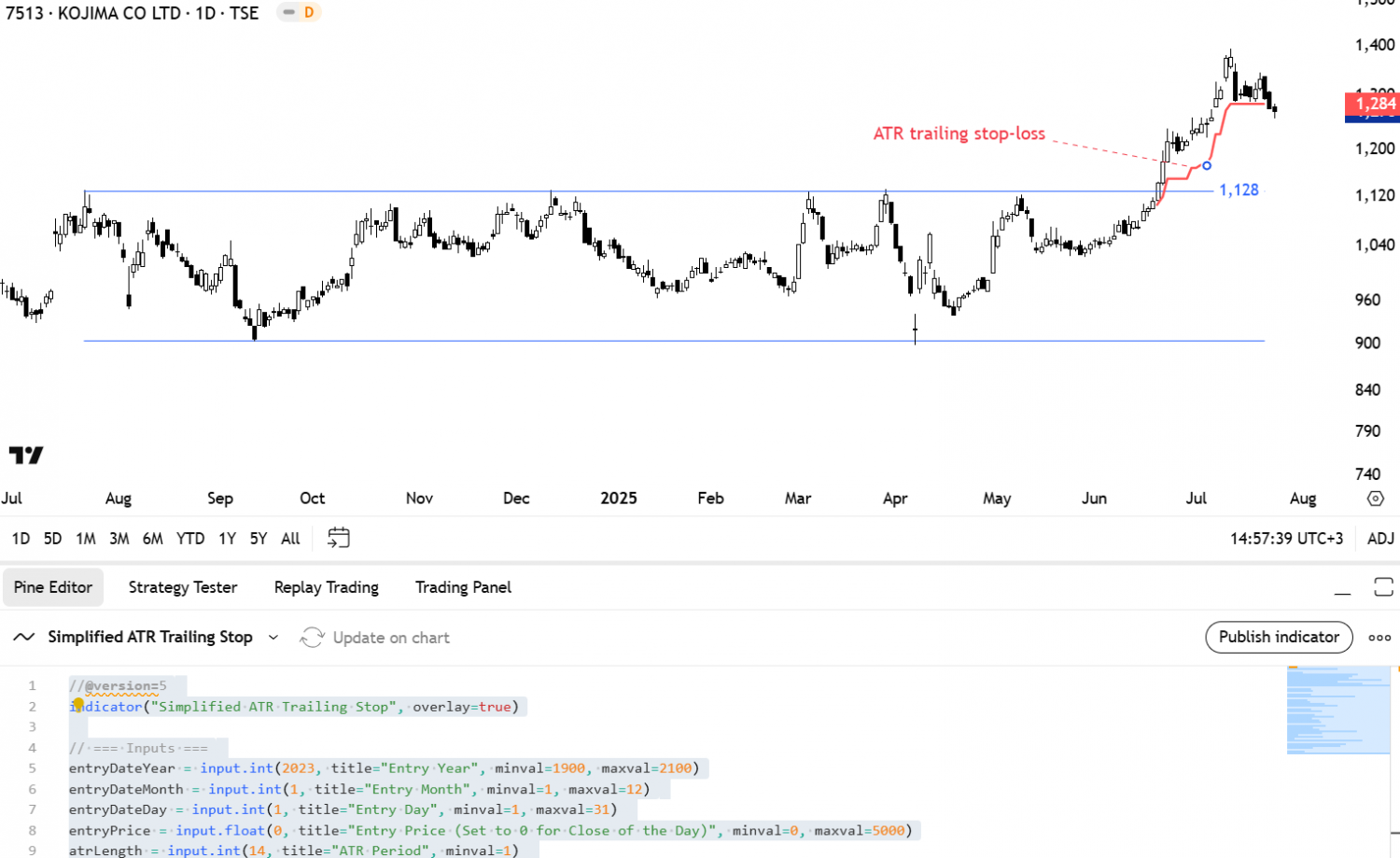Open Pine Editor more options with ooo icon
1400x858 pixels.
[1379, 637]
